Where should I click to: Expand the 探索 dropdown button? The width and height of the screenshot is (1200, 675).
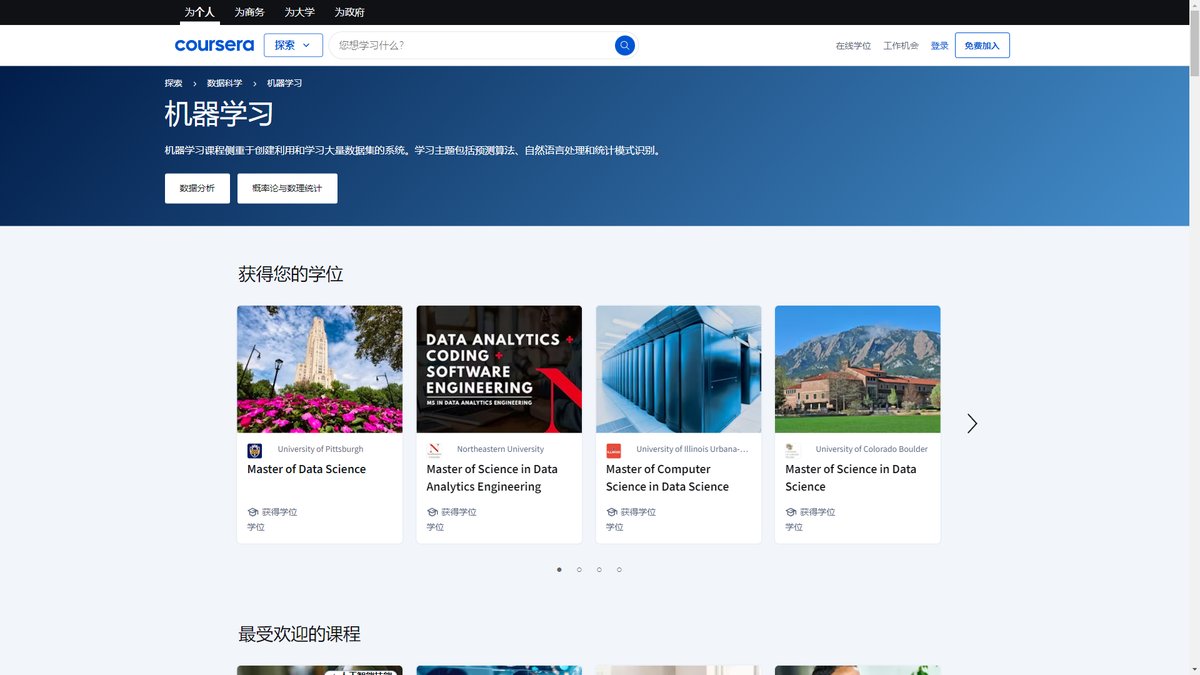coord(293,45)
